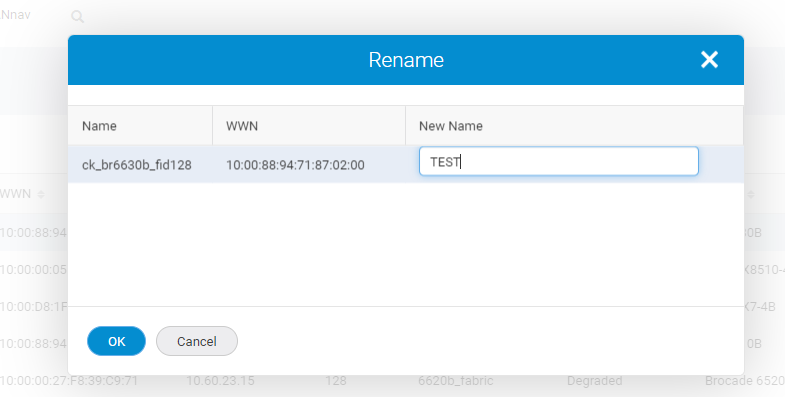Select WWN 10:00:88:94:71:87:02:00 in dialog
785x397 pixels.
click(x=295, y=165)
